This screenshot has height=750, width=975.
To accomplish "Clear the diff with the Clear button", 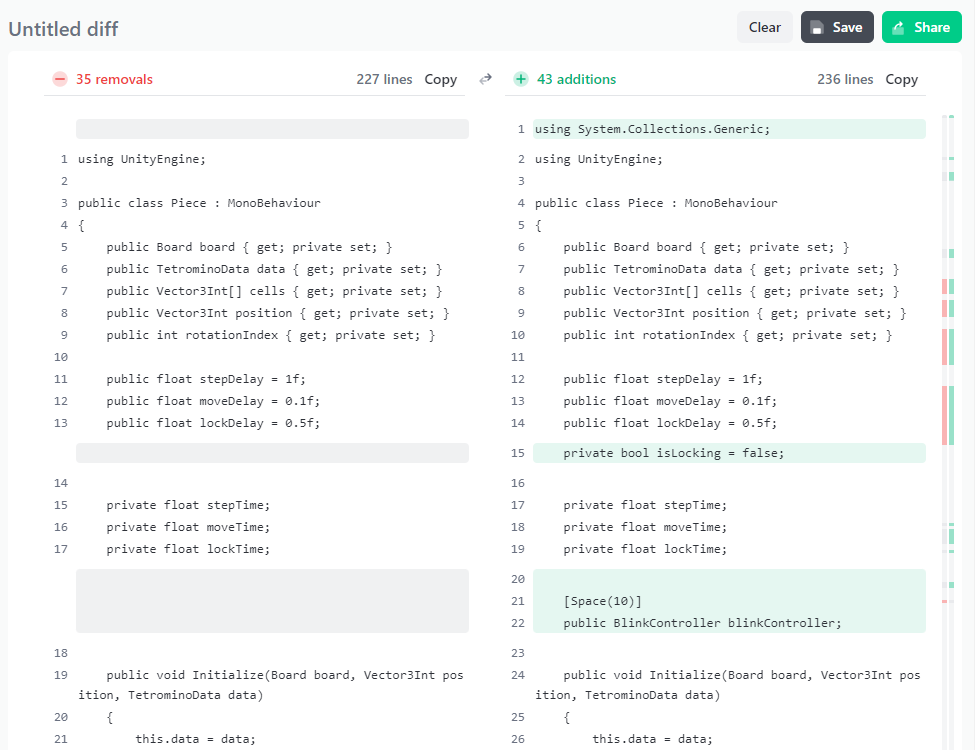I will click(x=764, y=28).
